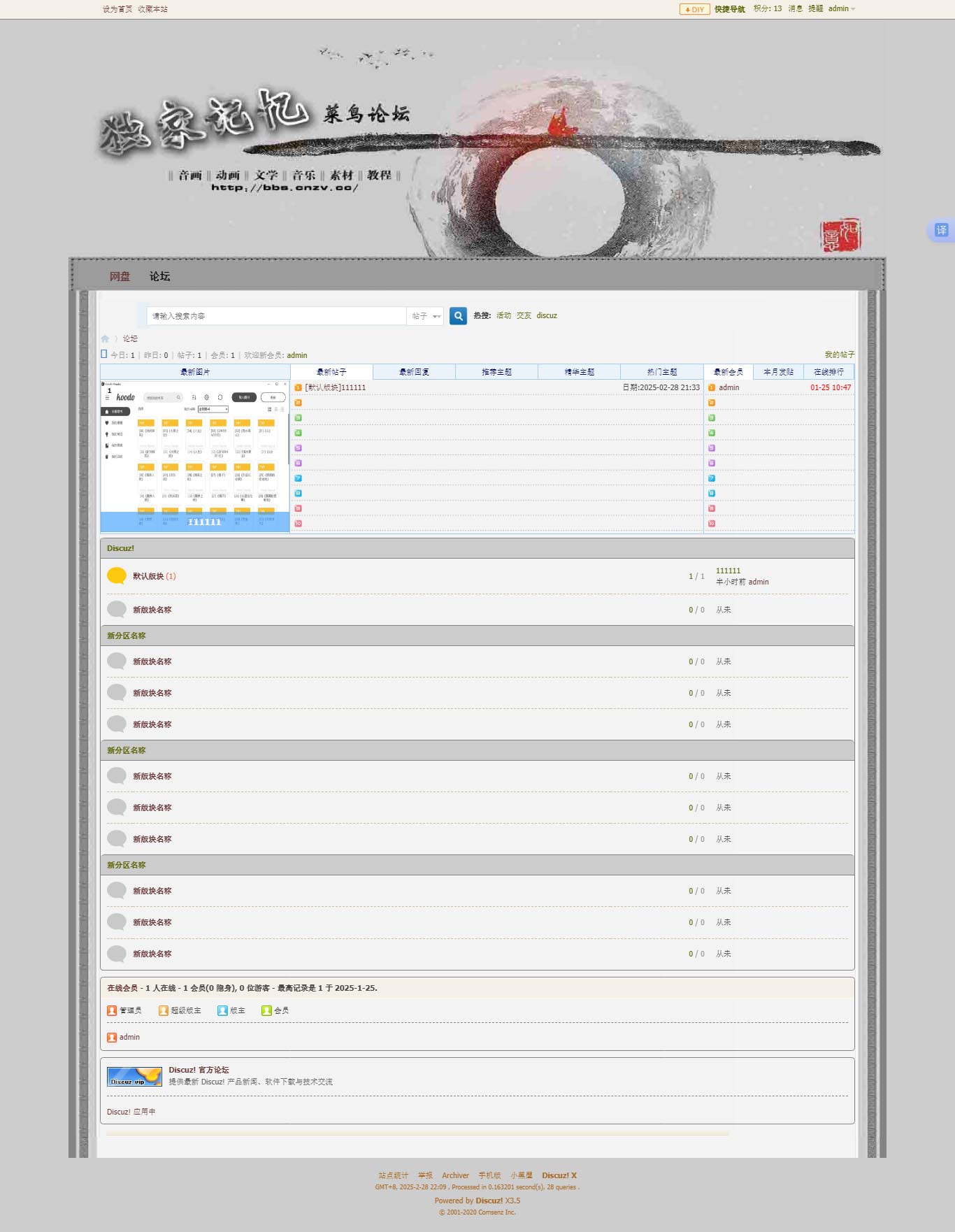Viewport: 955px width, 1232px height.
Task: Click the latest image thumbnail 111111
Action: click(195, 456)
